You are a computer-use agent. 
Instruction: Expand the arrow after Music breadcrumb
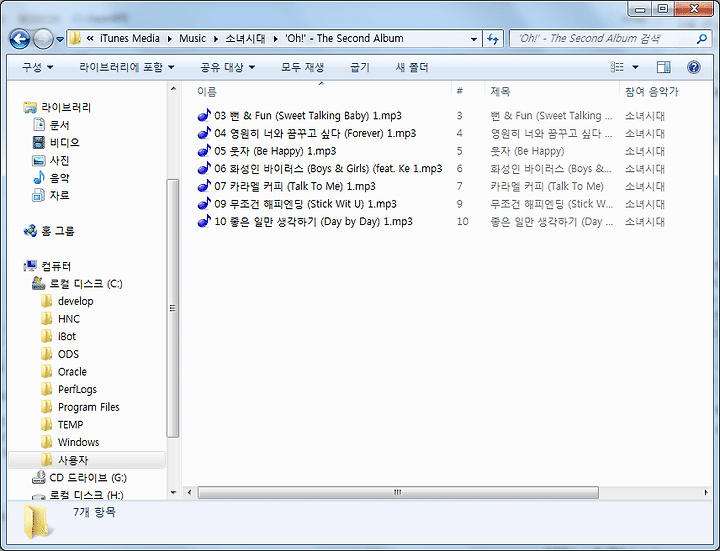215,39
